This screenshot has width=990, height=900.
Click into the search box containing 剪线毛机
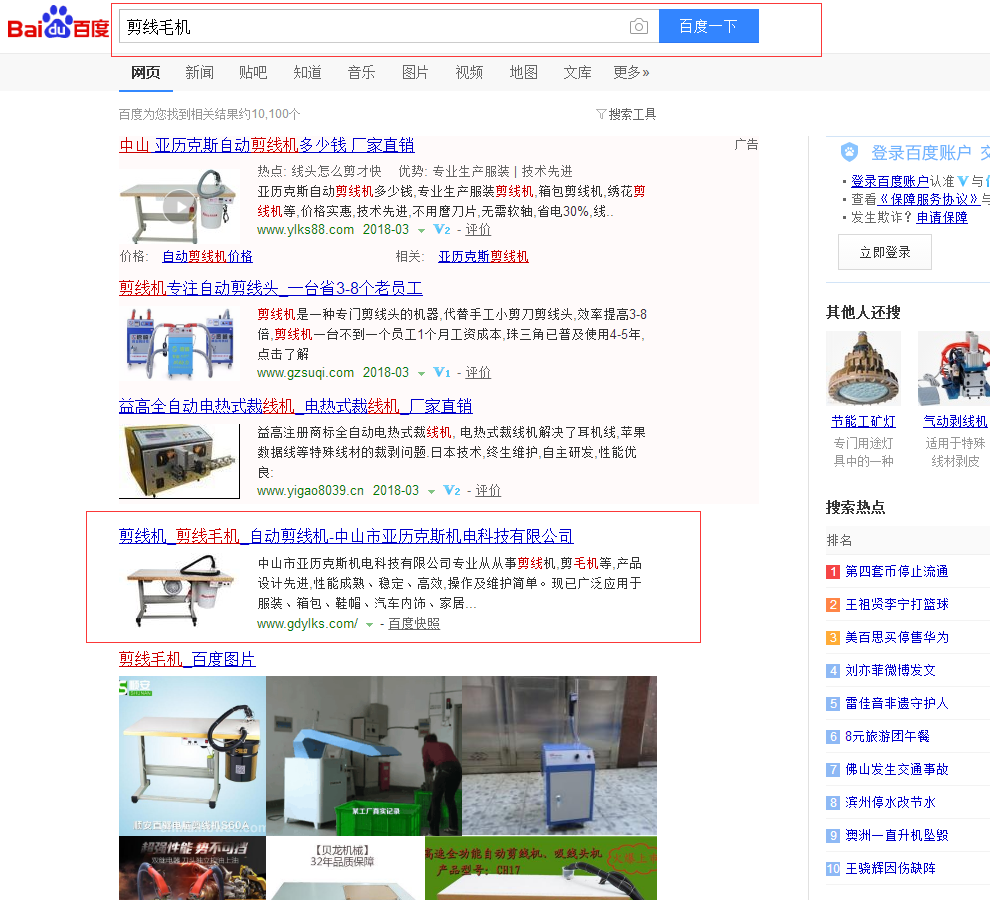[x=370, y=27]
